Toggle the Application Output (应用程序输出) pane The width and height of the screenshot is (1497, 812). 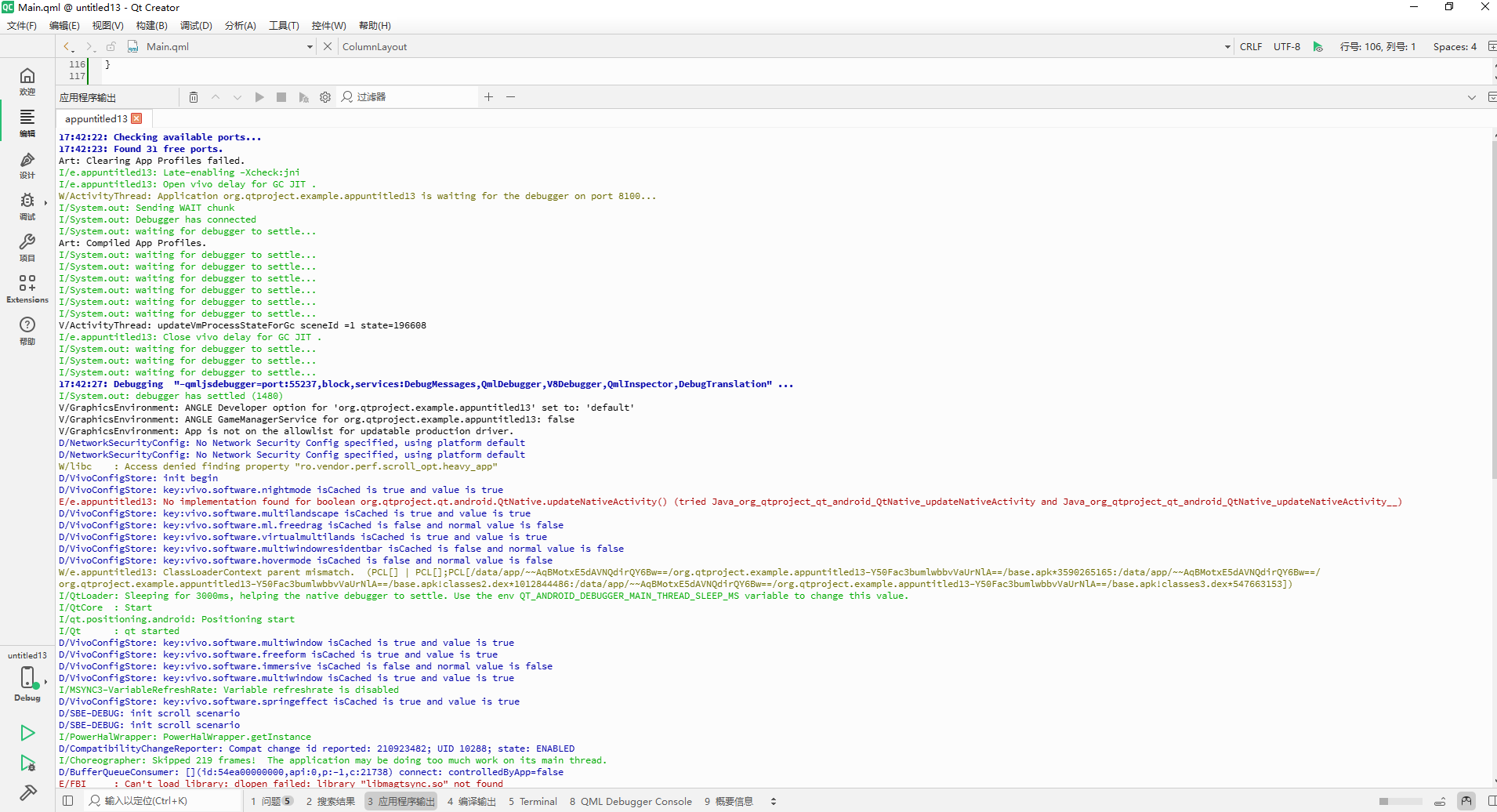[401, 801]
